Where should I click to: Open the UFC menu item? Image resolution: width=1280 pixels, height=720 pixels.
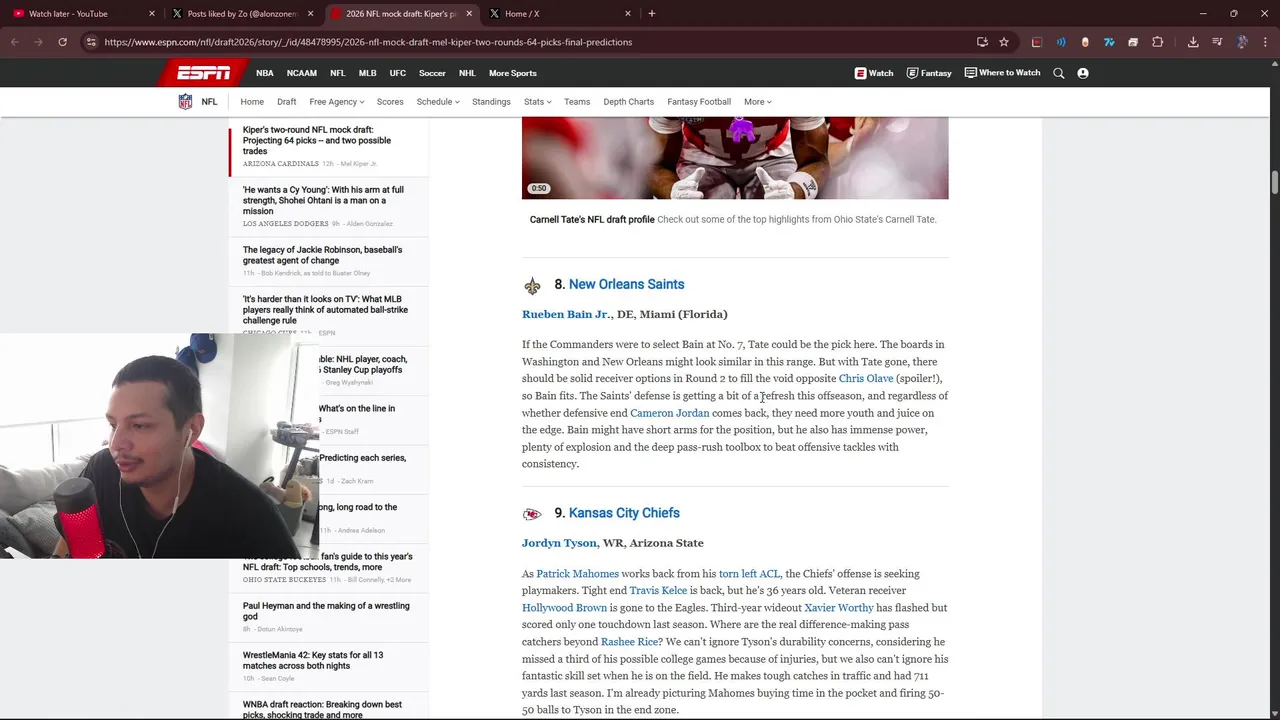coord(398,73)
